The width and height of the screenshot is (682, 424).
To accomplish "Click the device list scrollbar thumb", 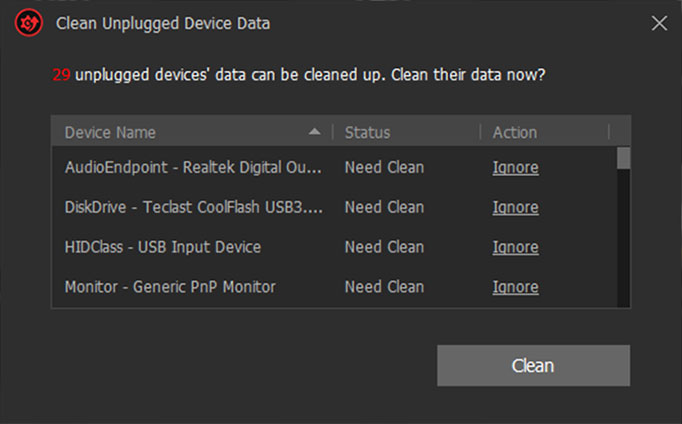I will click(623, 158).
